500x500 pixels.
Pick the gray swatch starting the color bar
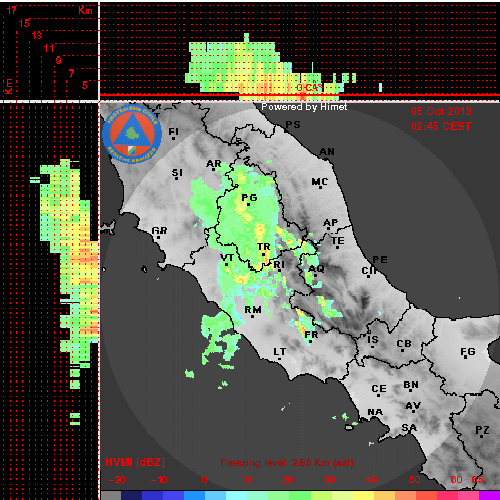click(x=111, y=496)
